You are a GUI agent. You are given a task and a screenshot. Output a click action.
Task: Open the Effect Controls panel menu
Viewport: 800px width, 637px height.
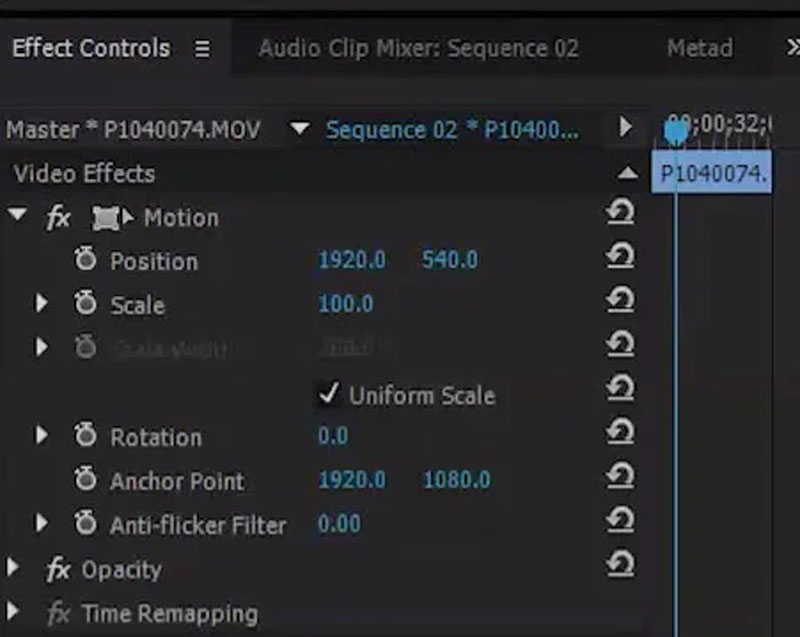click(x=202, y=49)
